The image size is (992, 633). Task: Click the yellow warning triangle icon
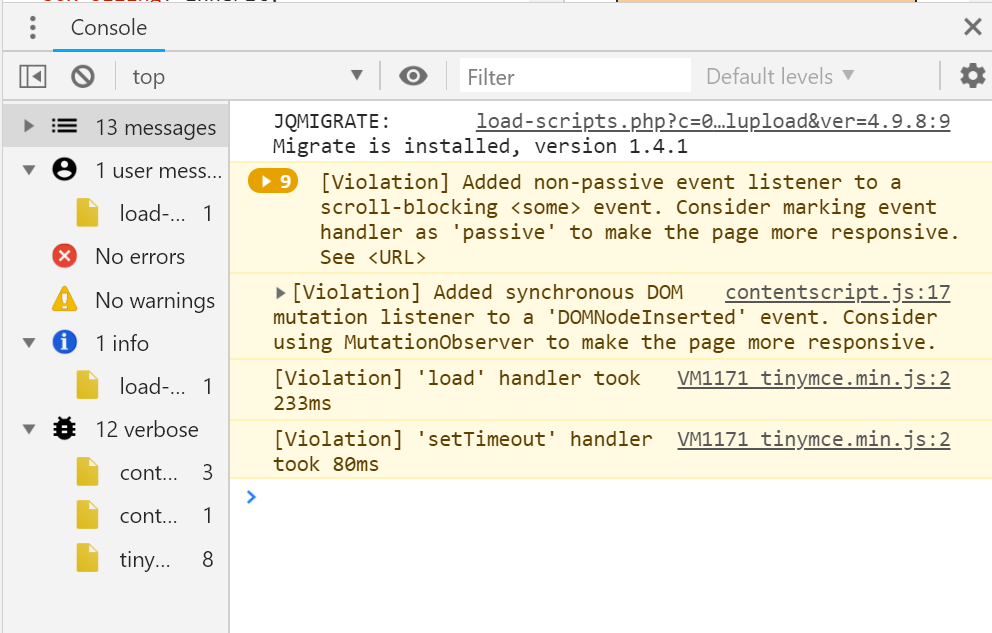coord(65,299)
